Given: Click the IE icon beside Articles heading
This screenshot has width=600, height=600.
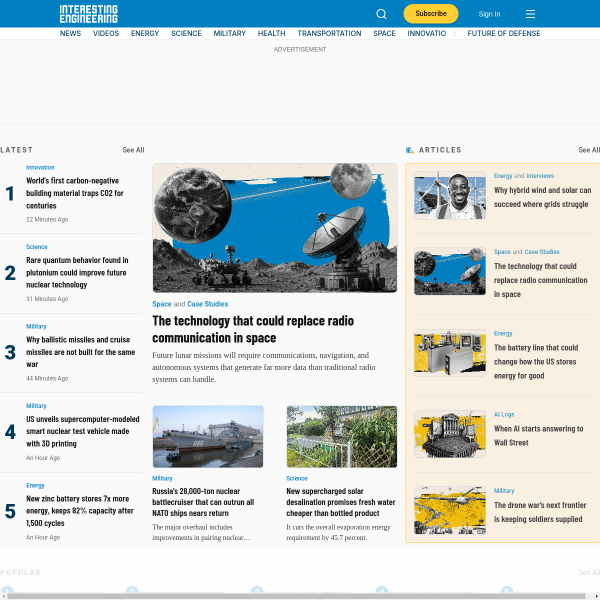Looking at the screenshot, I should 410,150.
